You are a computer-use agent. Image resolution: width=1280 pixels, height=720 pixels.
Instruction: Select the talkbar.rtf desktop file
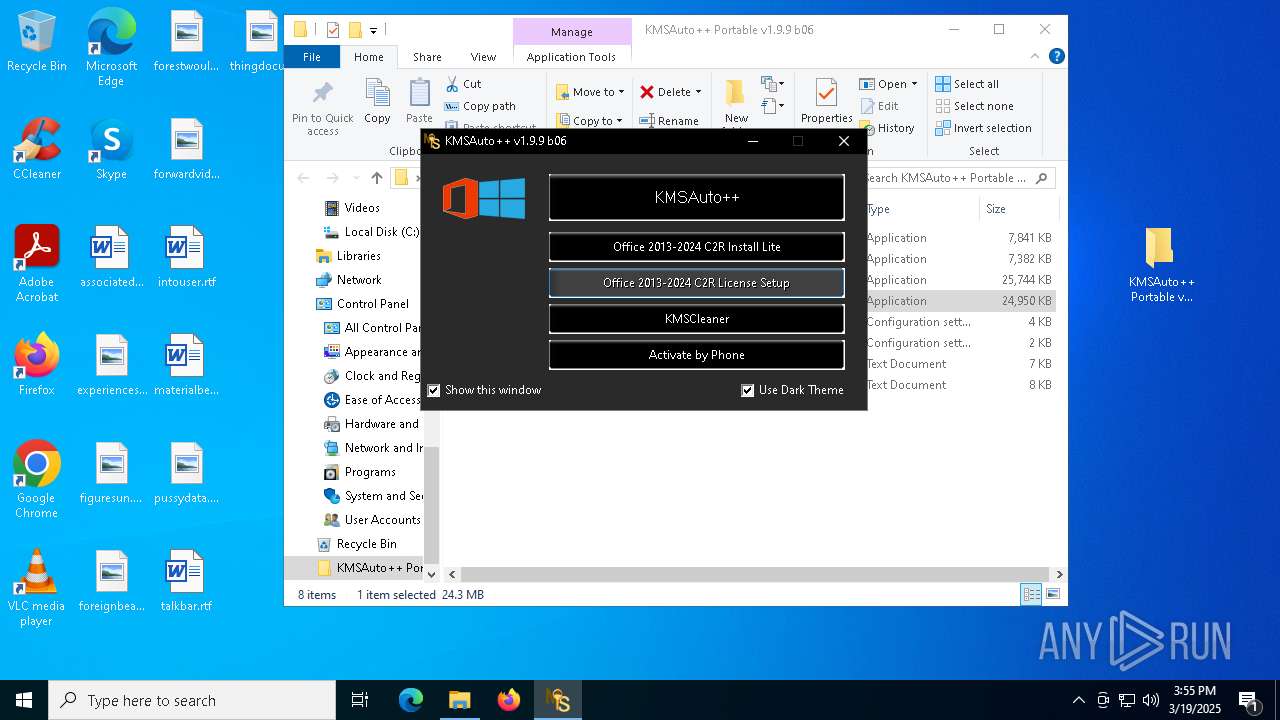[x=186, y=581]
